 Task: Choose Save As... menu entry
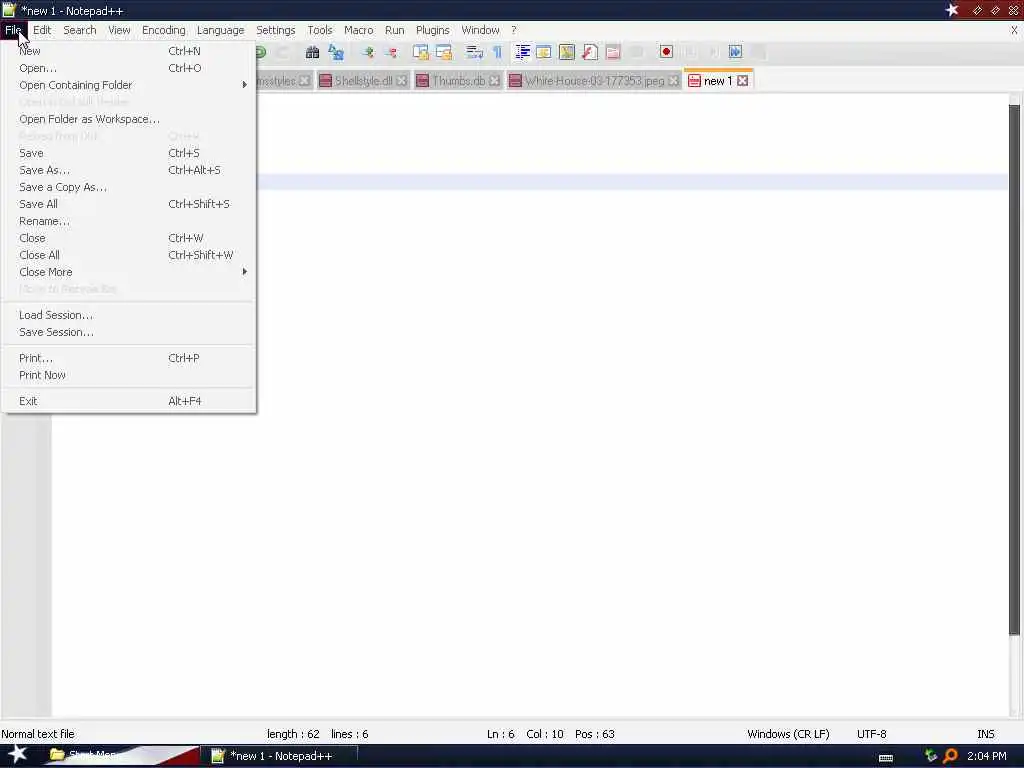[x=128, y=170]
